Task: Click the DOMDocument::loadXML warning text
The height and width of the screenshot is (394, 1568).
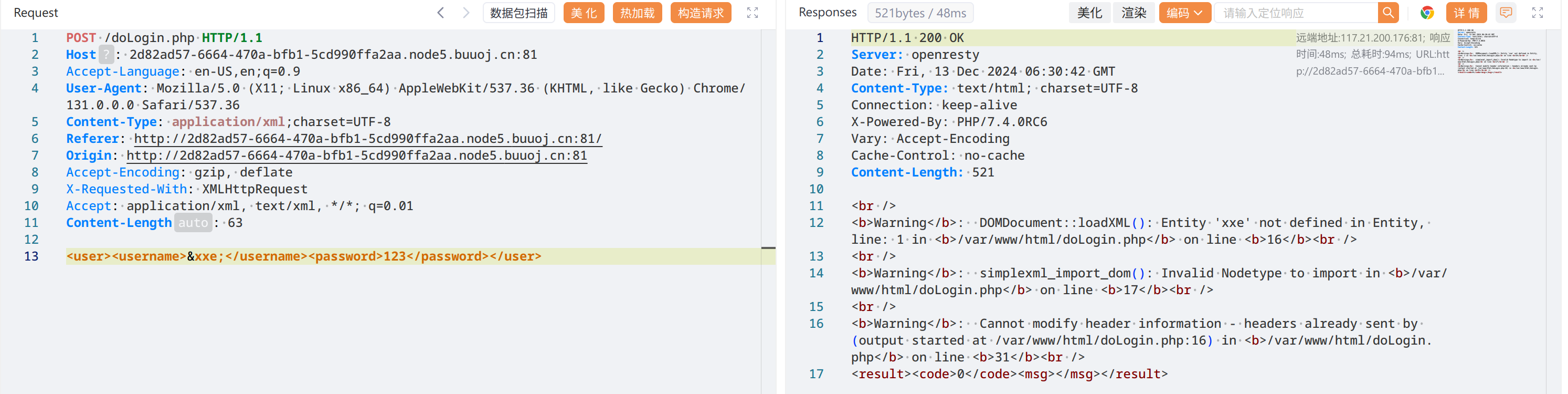Action: click(1141, 231)
